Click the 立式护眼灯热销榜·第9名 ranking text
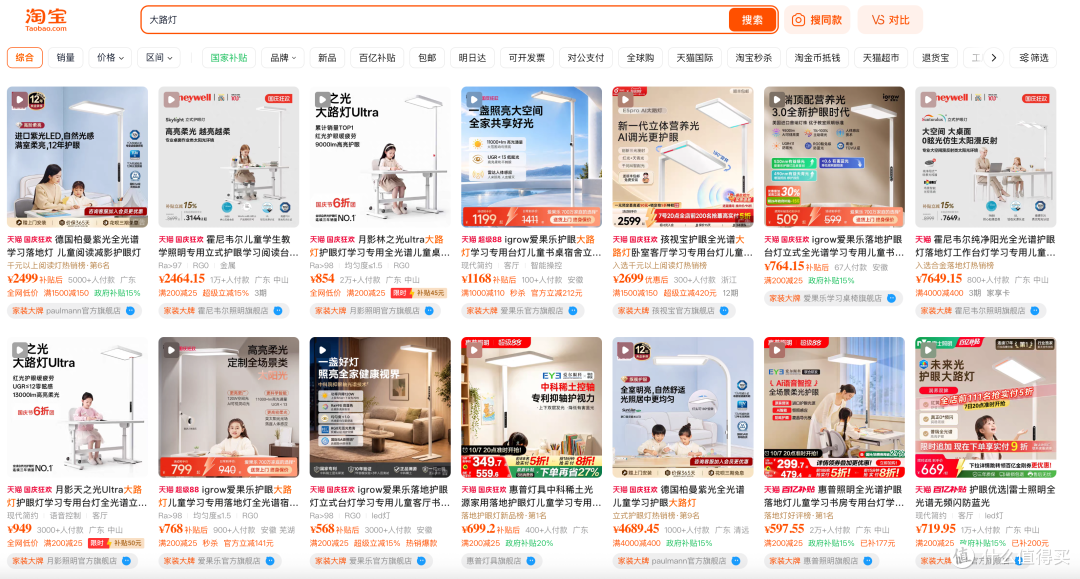 pyautogui.click(x=656, y=516)
